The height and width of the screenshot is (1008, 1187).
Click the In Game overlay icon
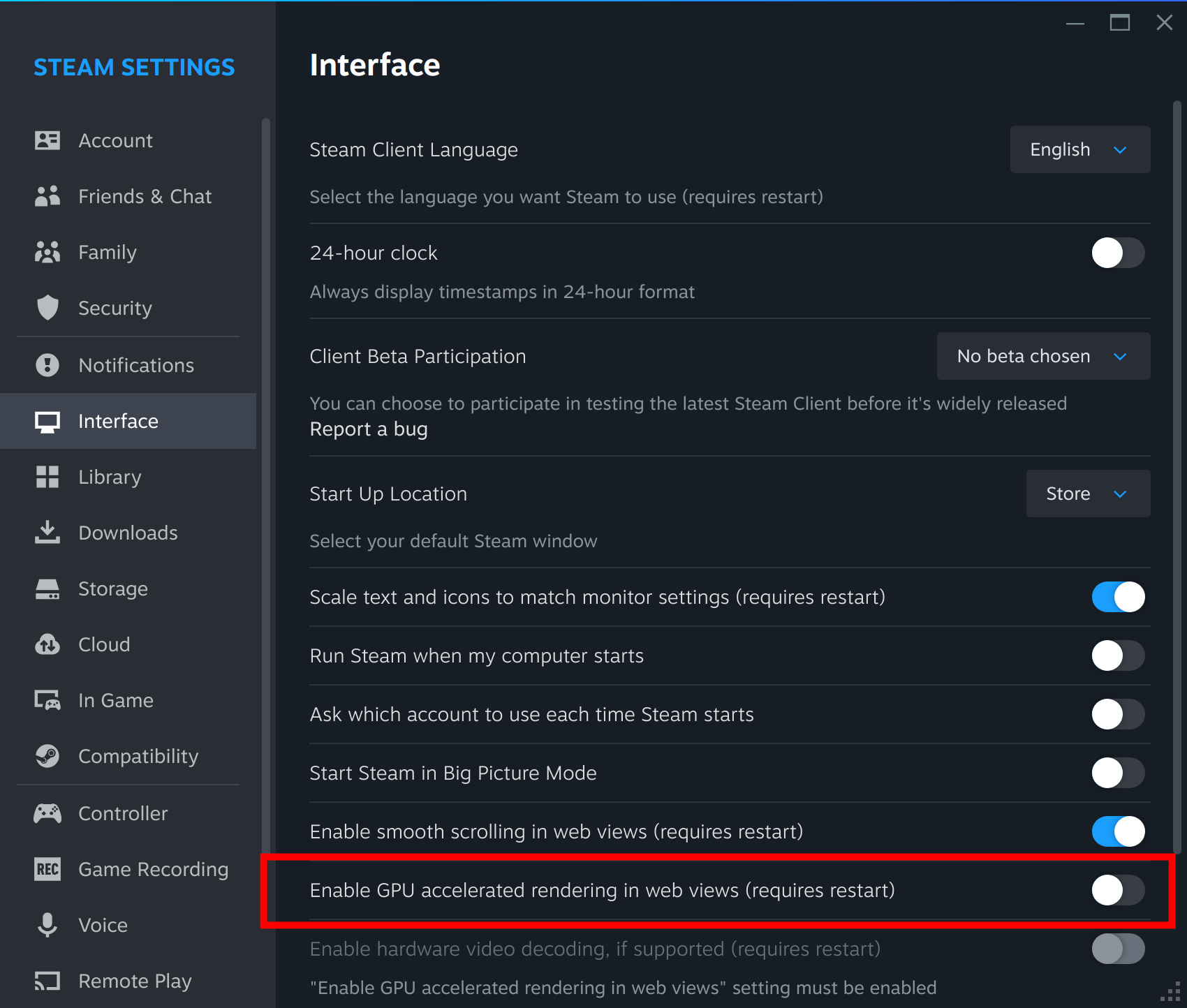click(x=47, y=700)
